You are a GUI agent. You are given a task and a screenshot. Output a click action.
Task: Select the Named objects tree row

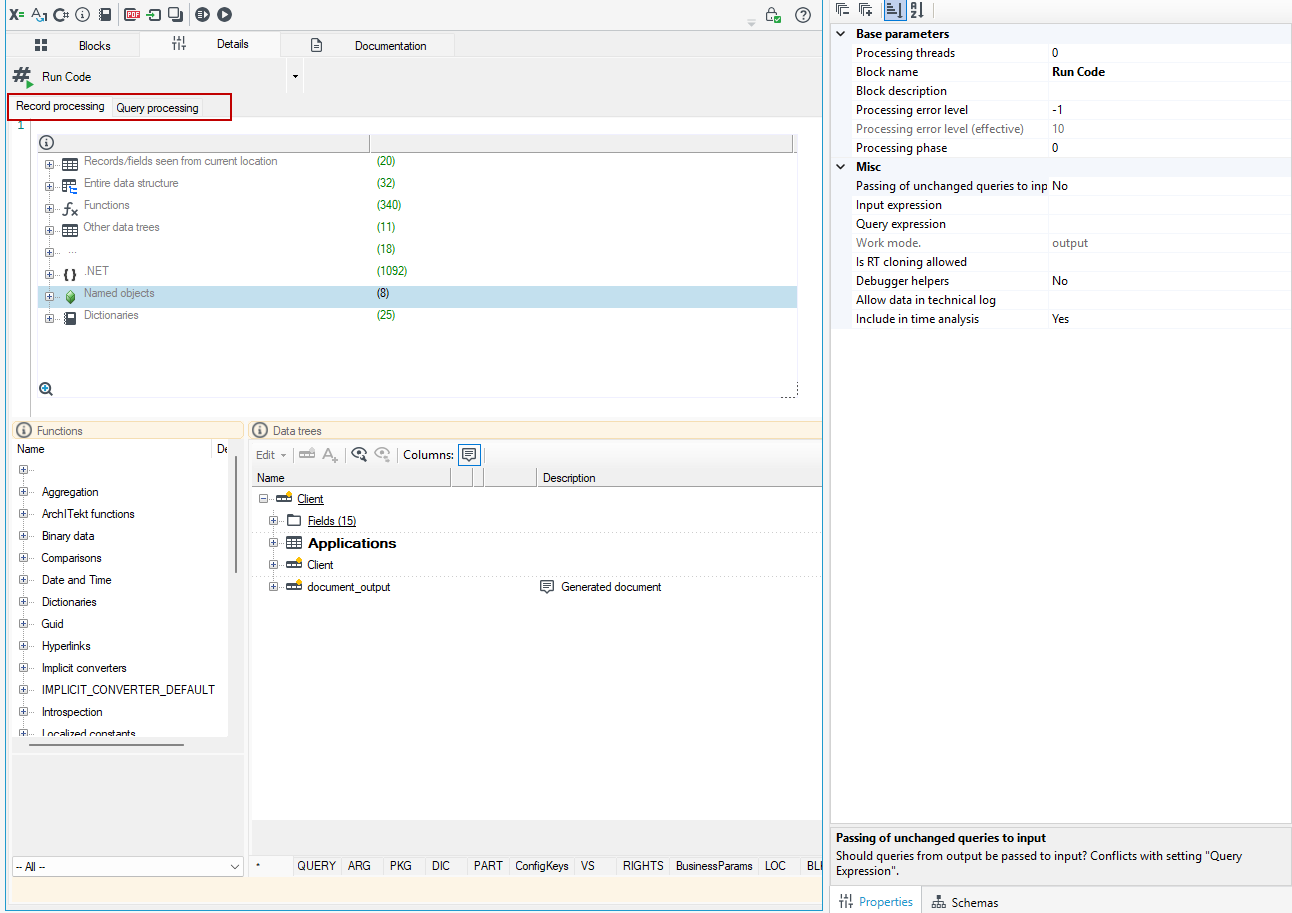417,297
